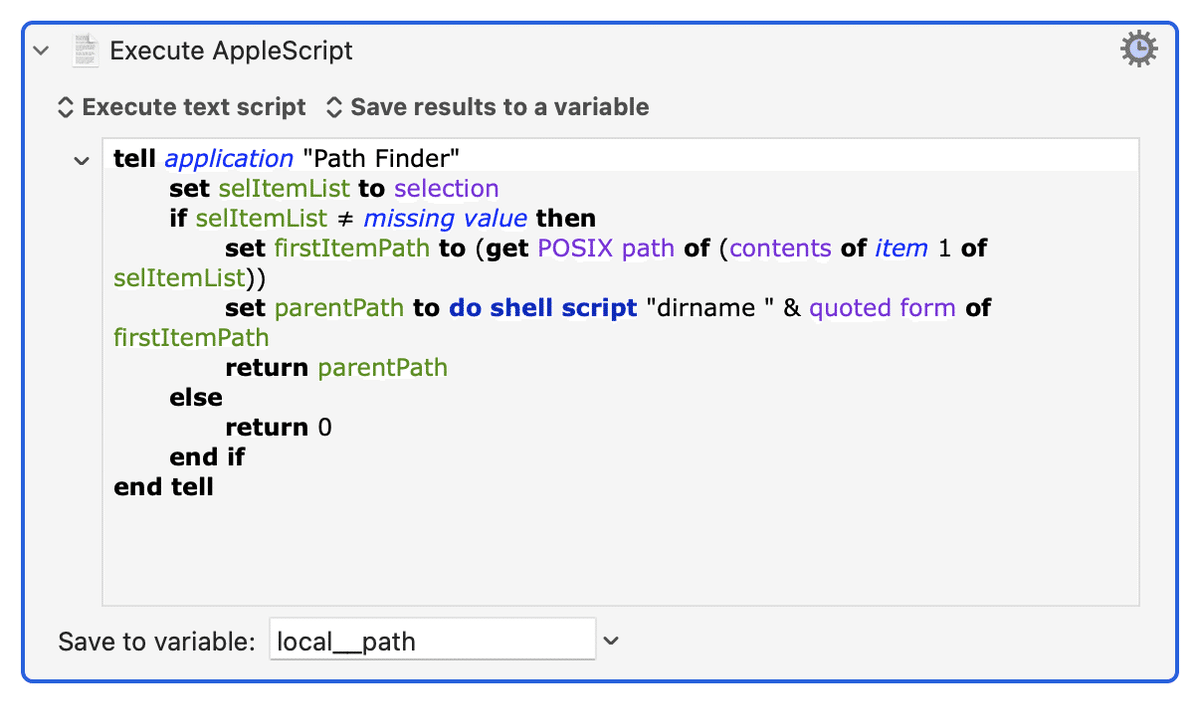Place cursor on the return 0 line
1200x704 pixels.
tap(278, 428)
